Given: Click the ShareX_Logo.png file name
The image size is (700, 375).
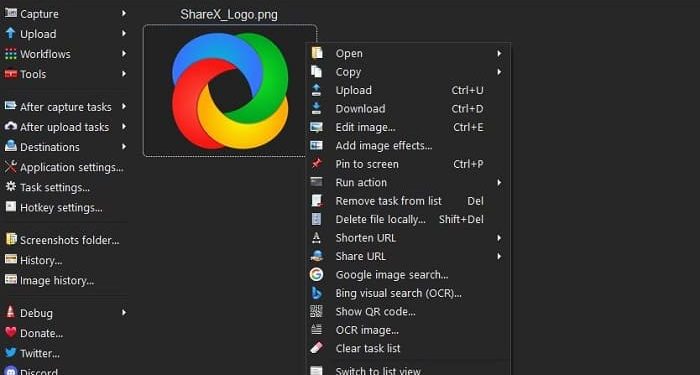Looking at the screenshot, I should 229,15.
